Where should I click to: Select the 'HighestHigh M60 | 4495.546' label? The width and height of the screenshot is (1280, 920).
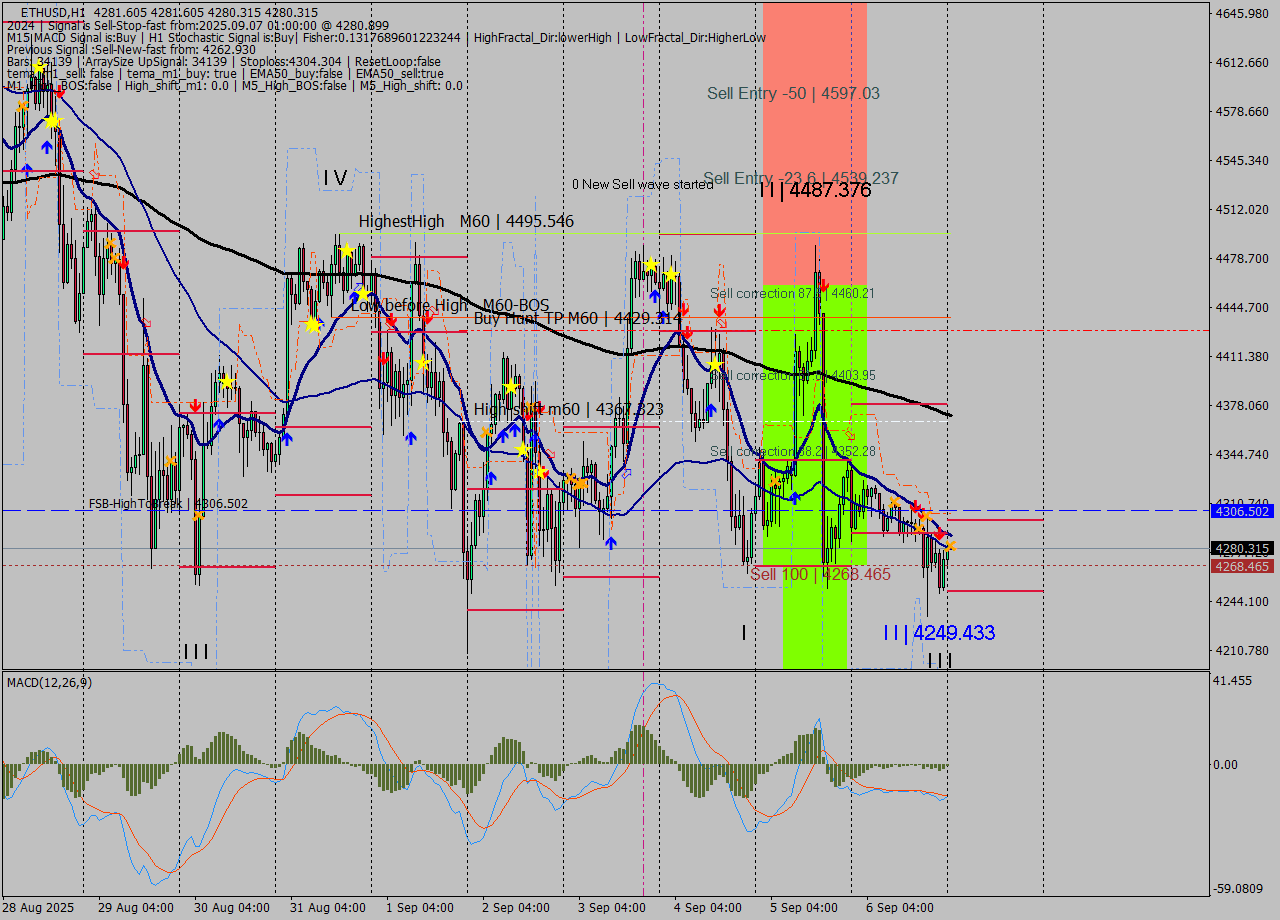(x=466, y=221)
